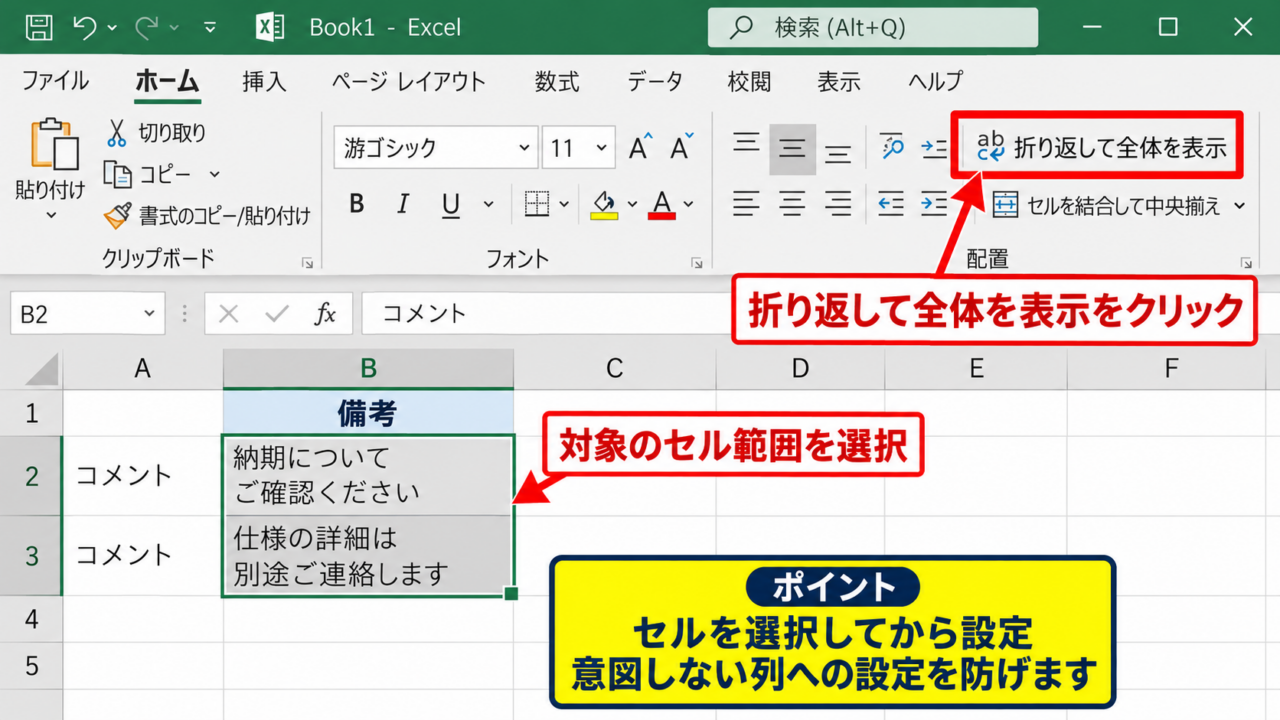
Task: Click the Undo arrow icon
Action: point(85,27)
